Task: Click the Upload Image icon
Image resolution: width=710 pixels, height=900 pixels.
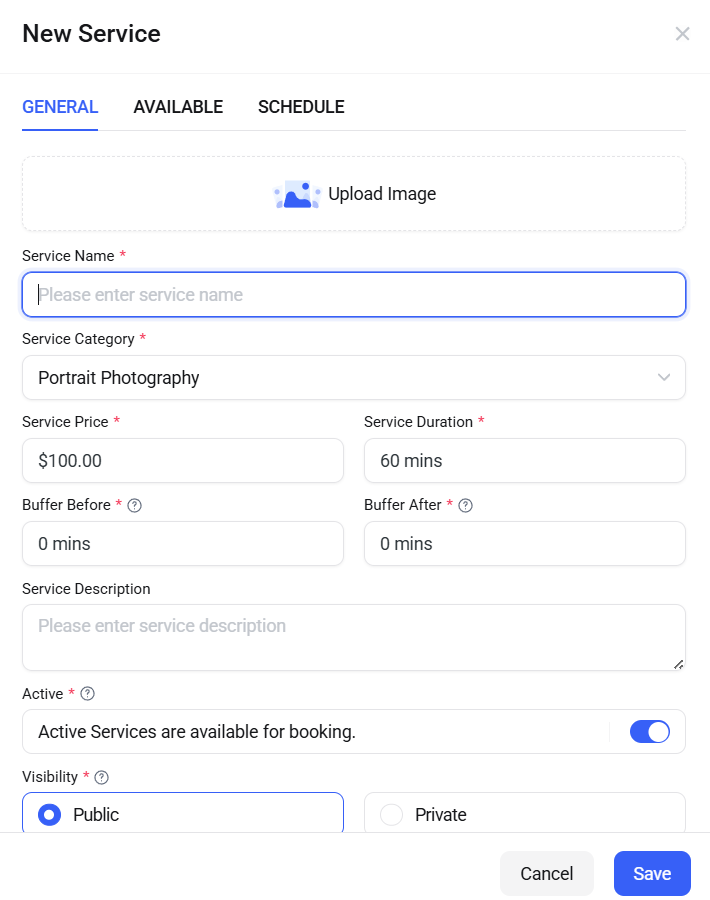Action: click(296, 193)
